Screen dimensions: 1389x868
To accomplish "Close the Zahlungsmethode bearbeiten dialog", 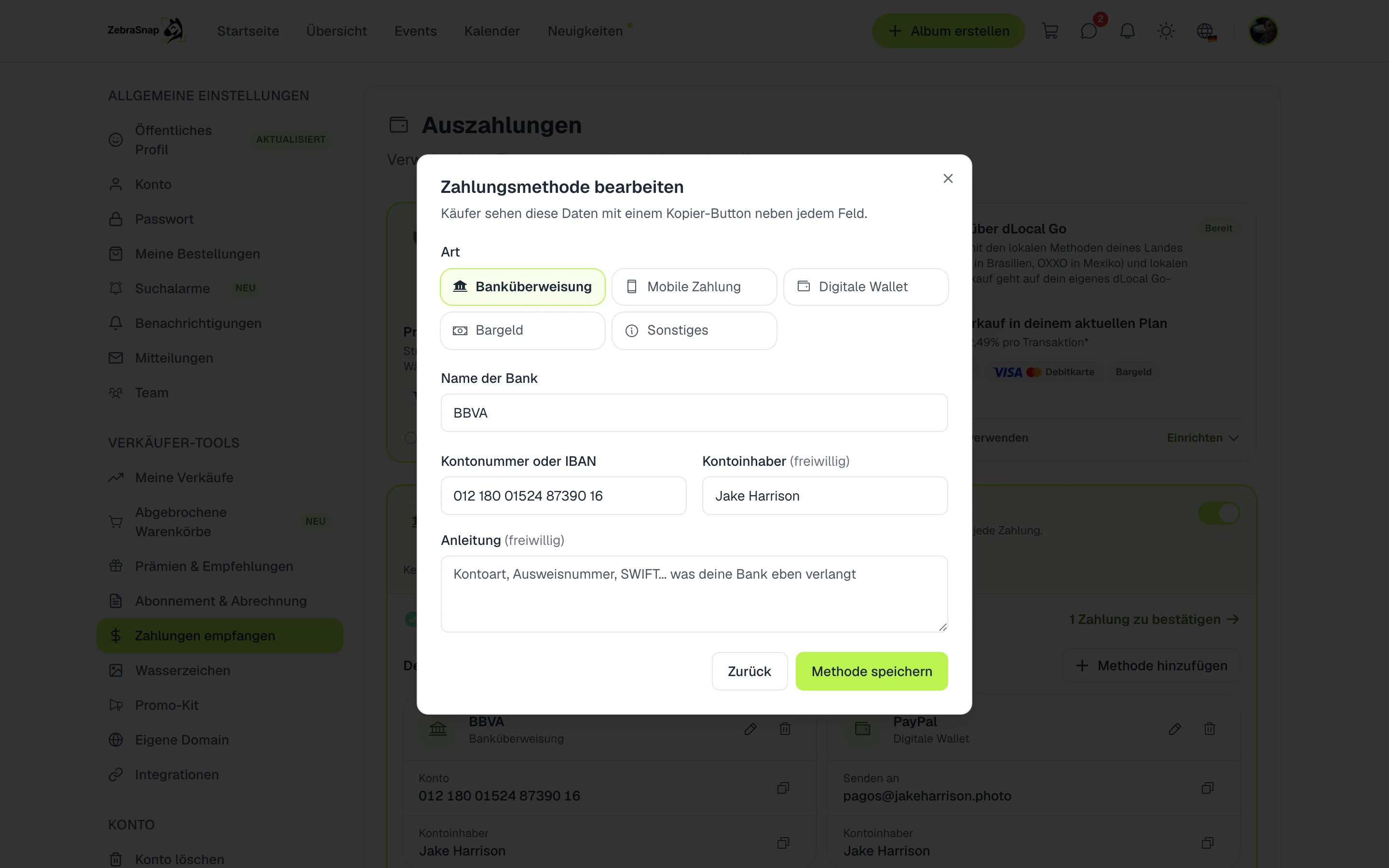I will click(x=948, y=178).
